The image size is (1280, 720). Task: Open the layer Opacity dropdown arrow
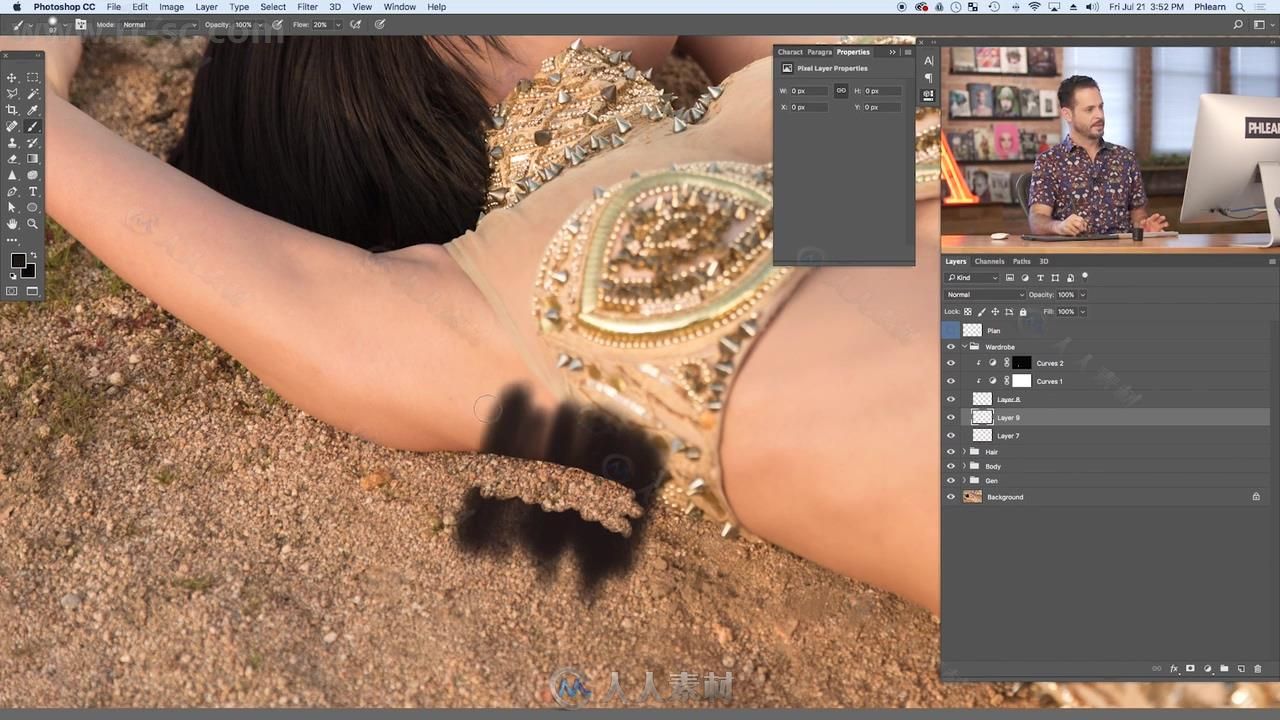(1082, 295)
